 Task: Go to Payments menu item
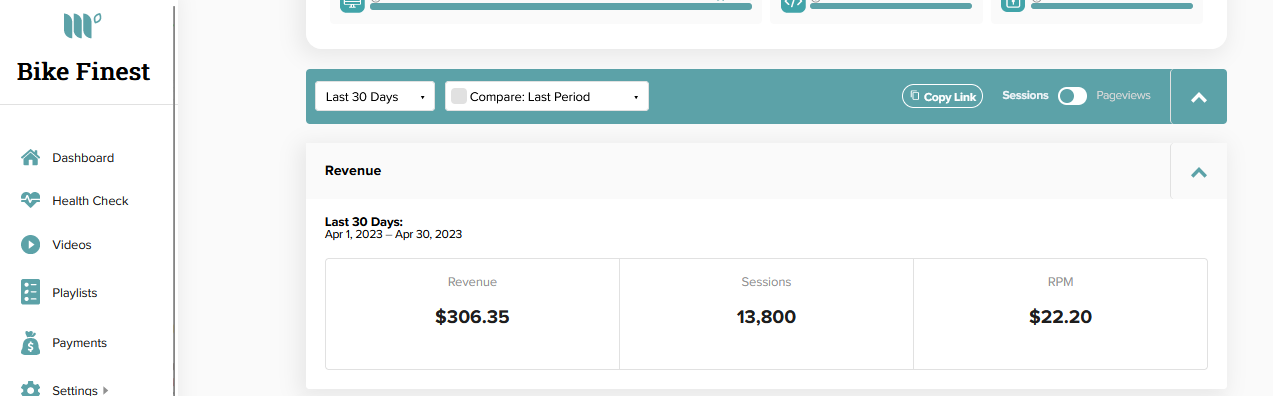[79, 343]
